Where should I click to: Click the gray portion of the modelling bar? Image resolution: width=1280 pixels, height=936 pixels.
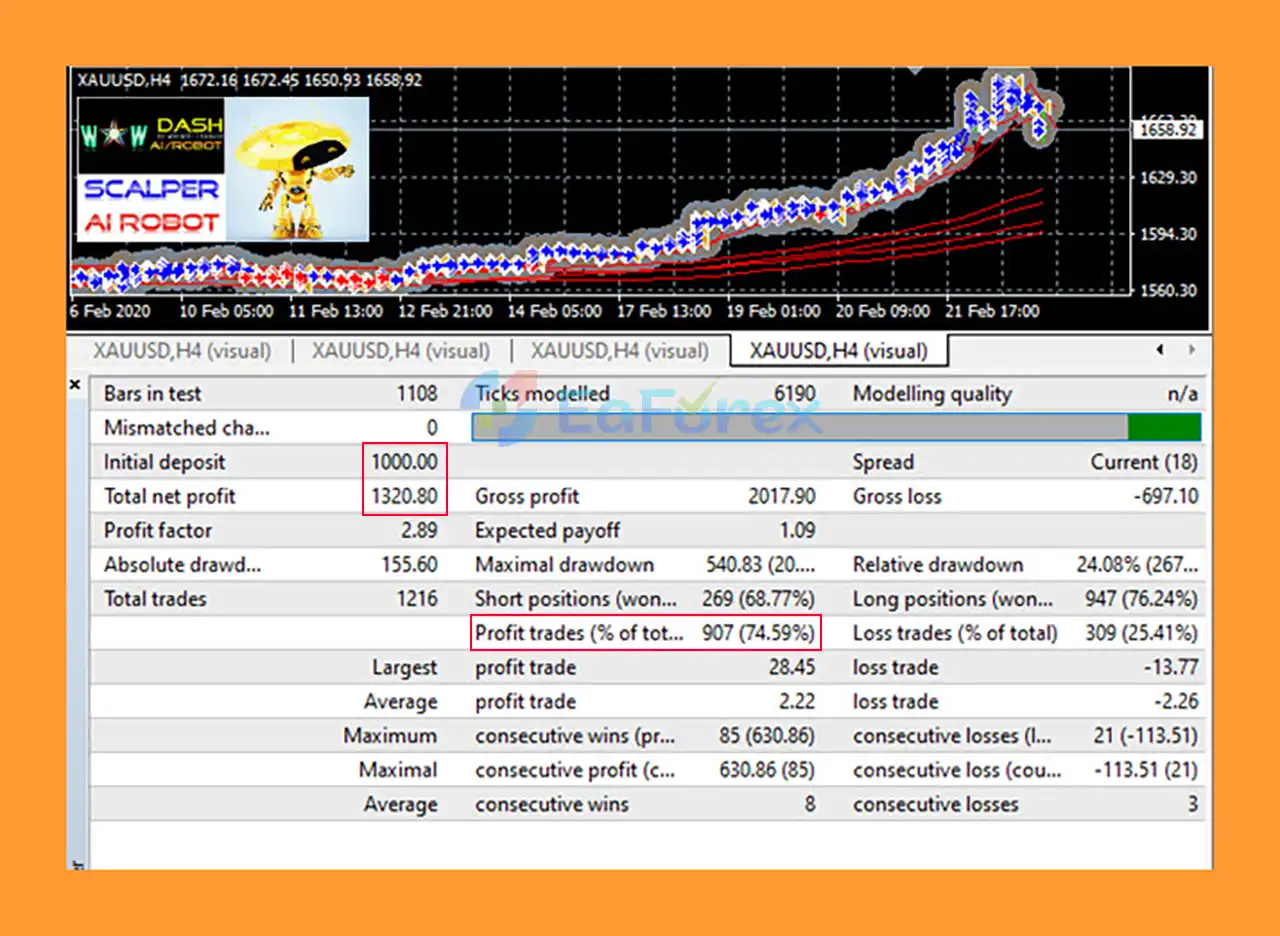coord(800,428)
